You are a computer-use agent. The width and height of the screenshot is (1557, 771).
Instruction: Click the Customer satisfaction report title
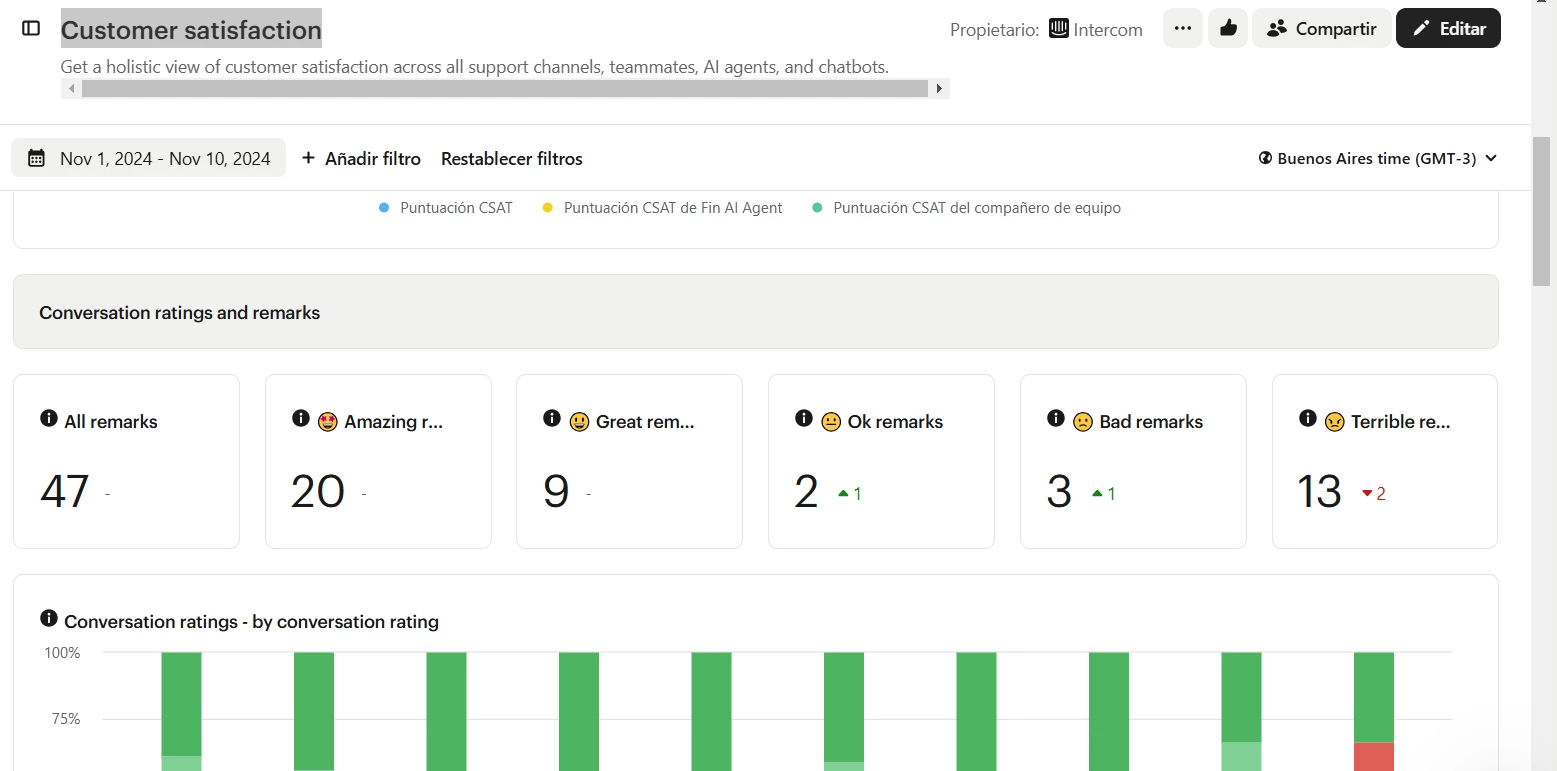tap(191, 29)
